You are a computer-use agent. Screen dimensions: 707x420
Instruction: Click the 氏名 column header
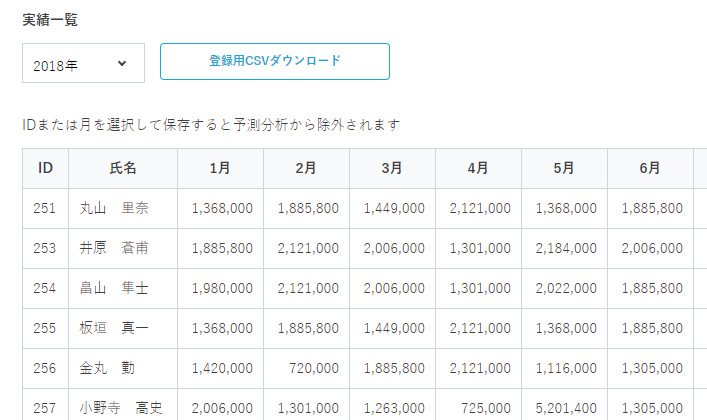coord(123,168)
